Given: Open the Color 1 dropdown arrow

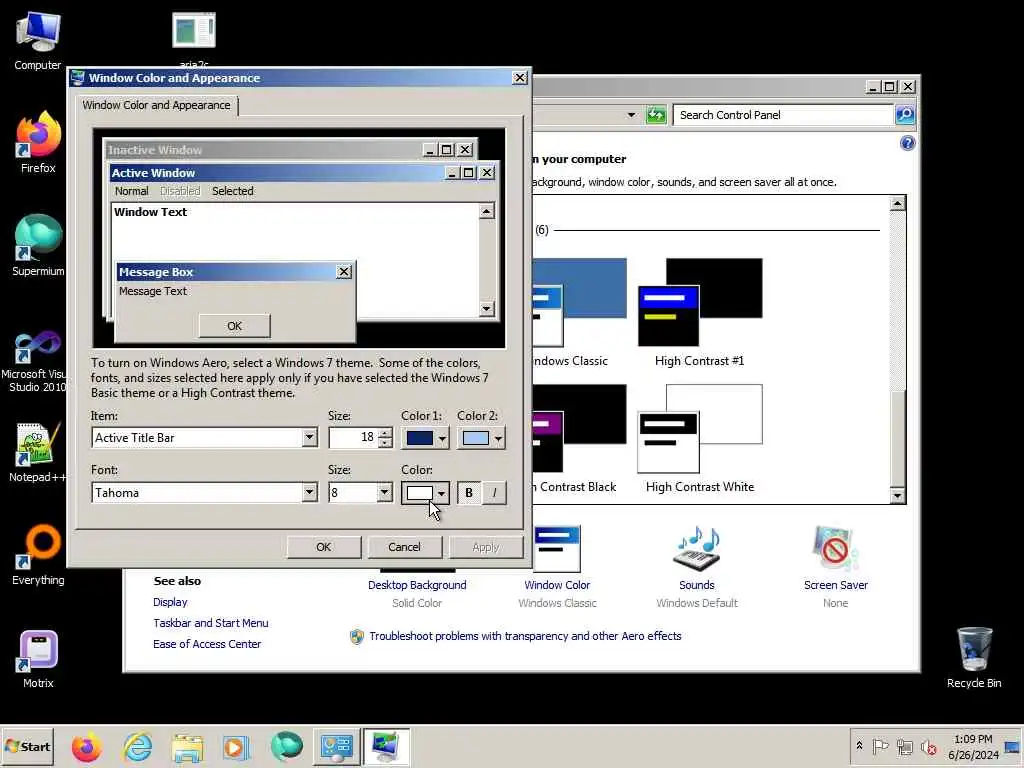Looking at the screenshot, I should (x=442, y=438).
